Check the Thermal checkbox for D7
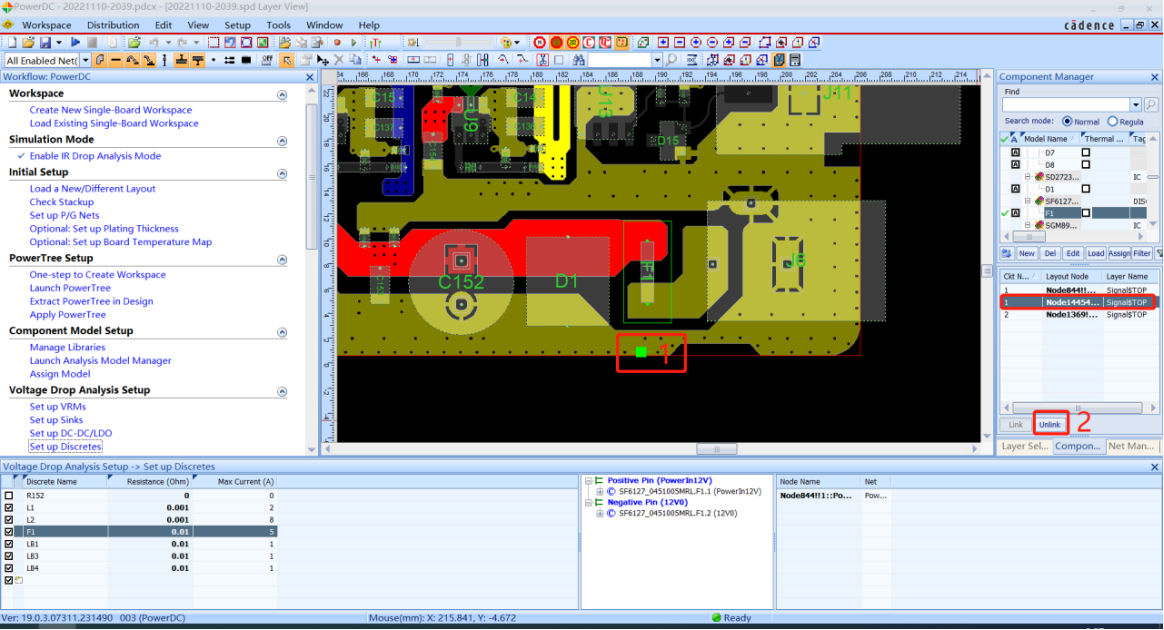 (1085, 153)
